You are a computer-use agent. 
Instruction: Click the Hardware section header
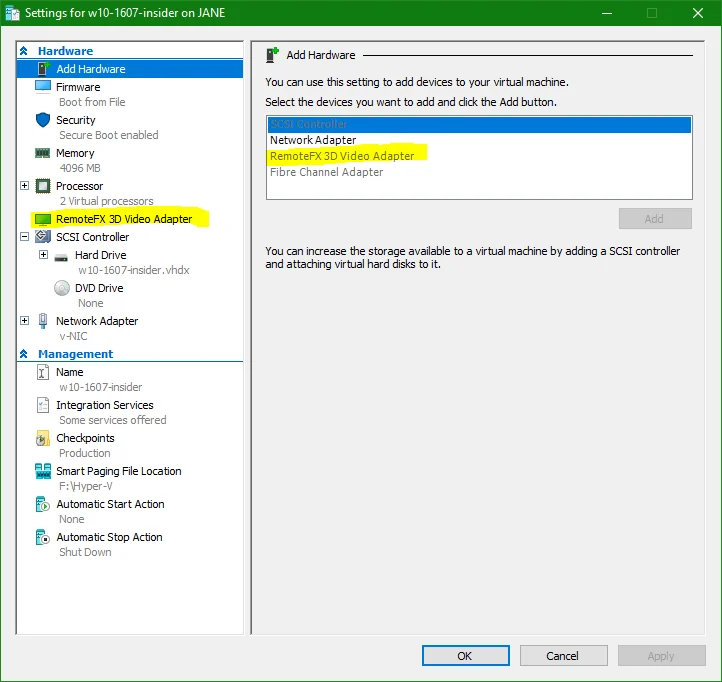tap(65, 51)
